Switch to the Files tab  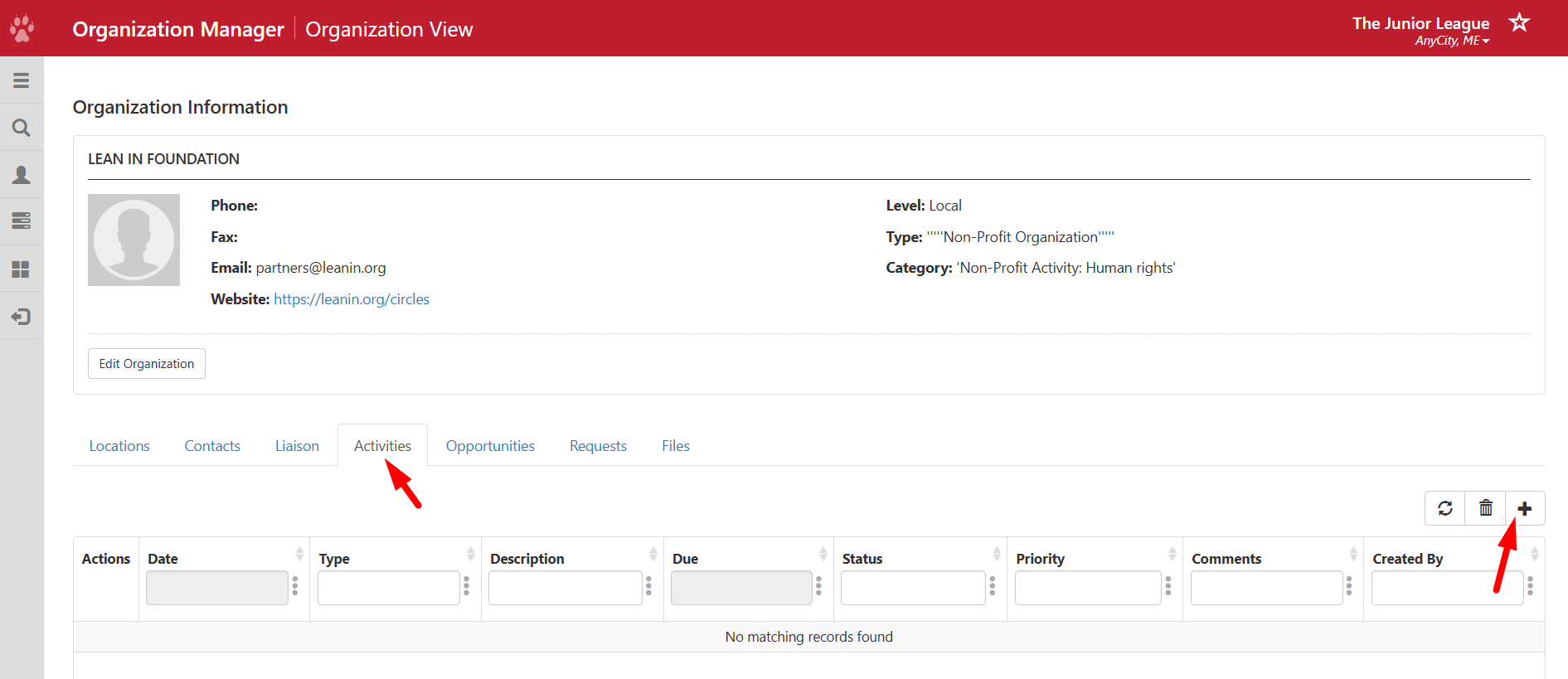click(676, 446)
